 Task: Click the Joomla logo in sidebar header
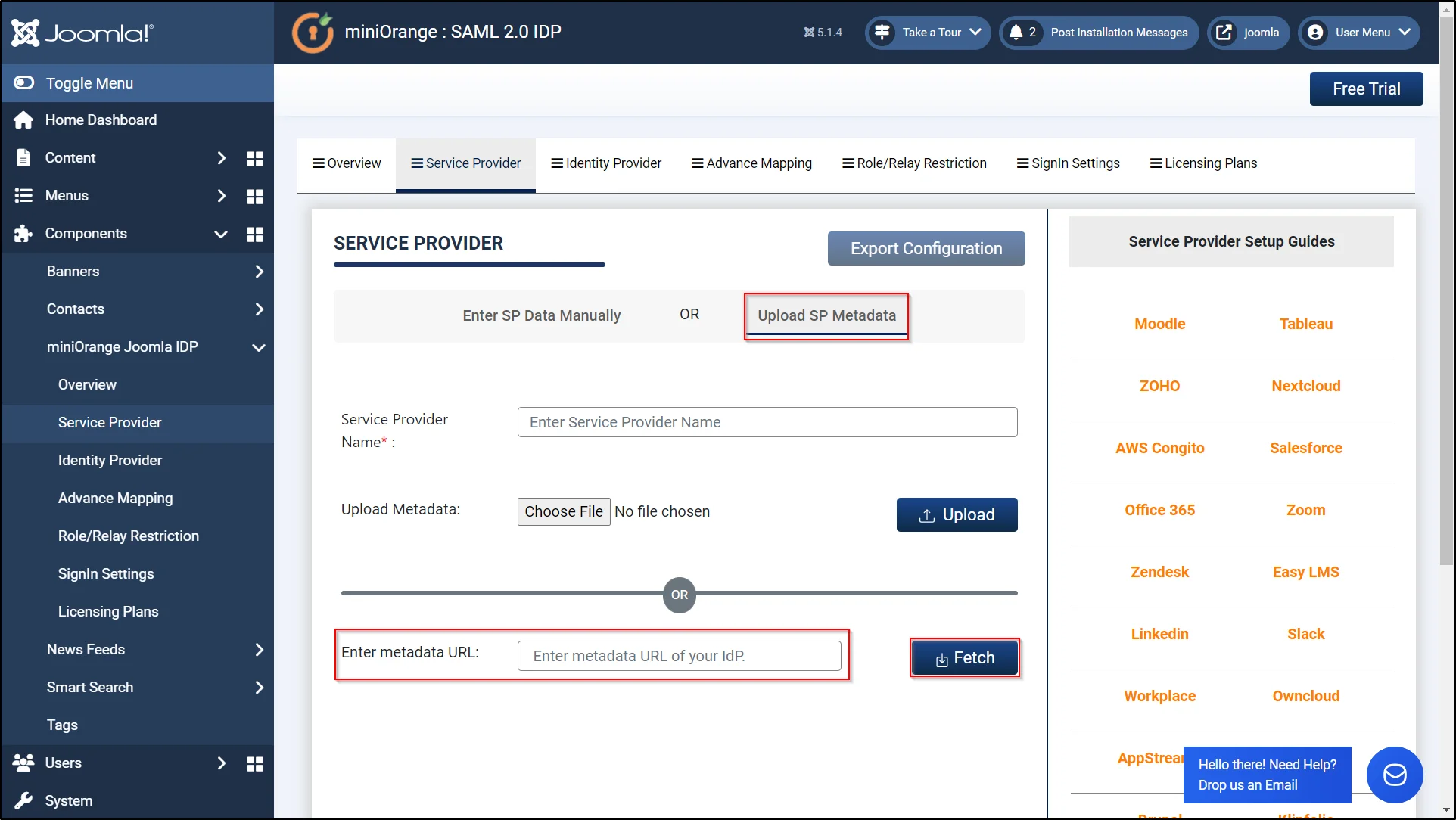[82, 33]
